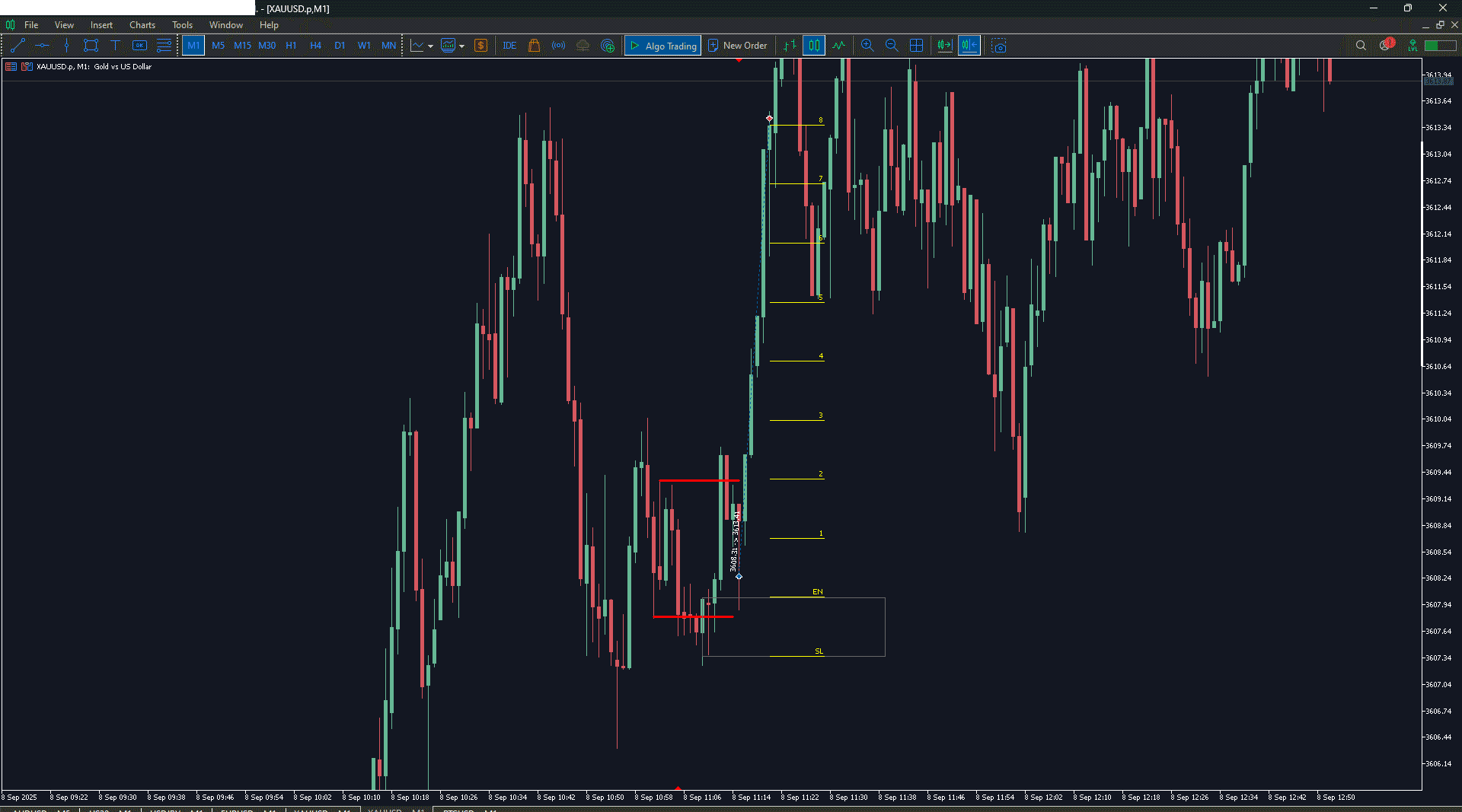
Task: Click the New Order button
Action: 737,46
